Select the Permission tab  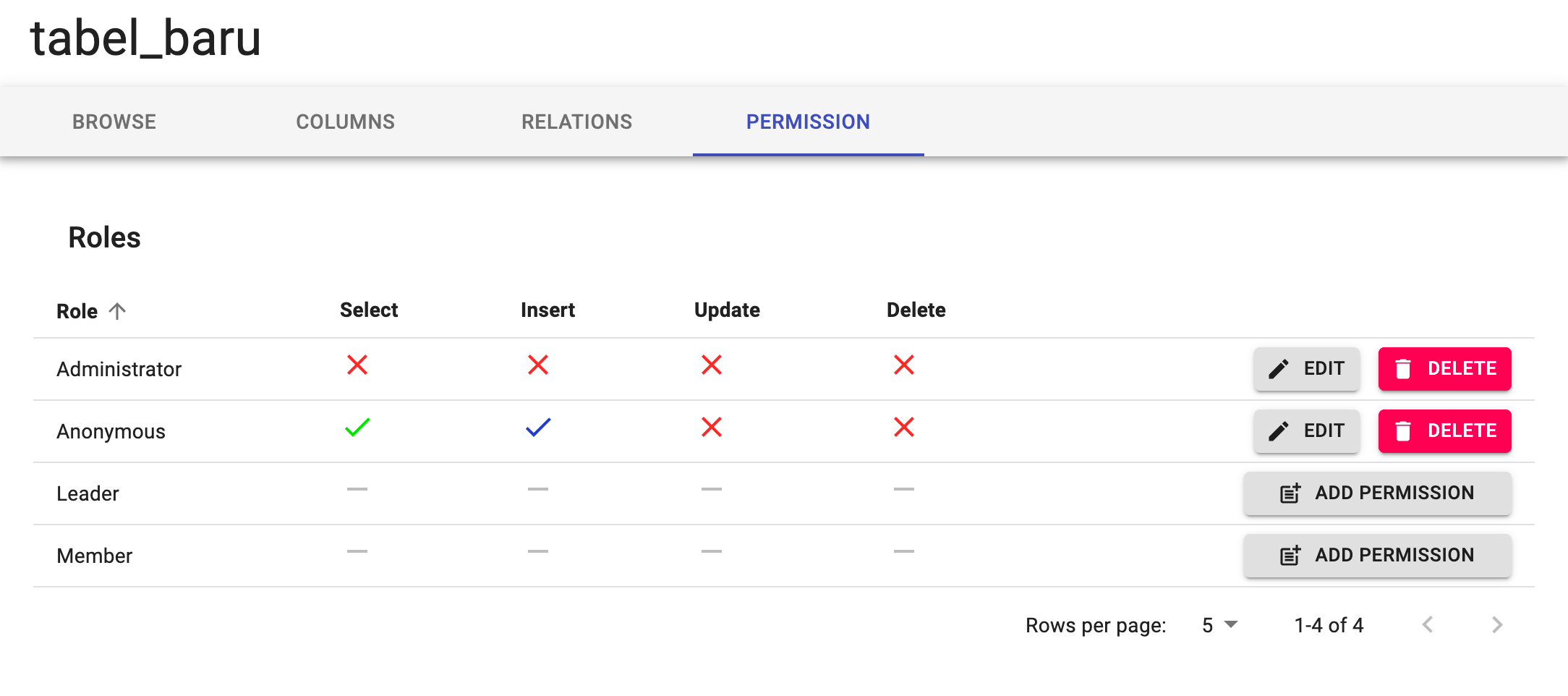click(808, 122)
